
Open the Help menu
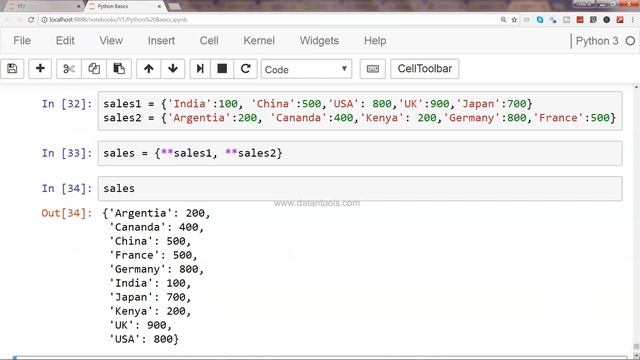(x=375, y=40)
